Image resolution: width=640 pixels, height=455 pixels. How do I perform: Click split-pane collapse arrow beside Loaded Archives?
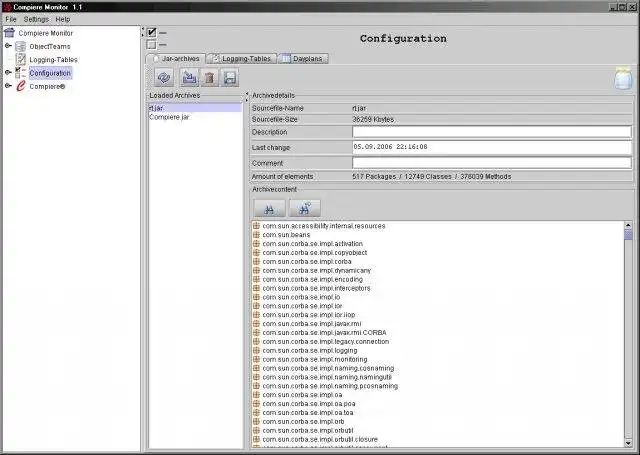[247, 96]
